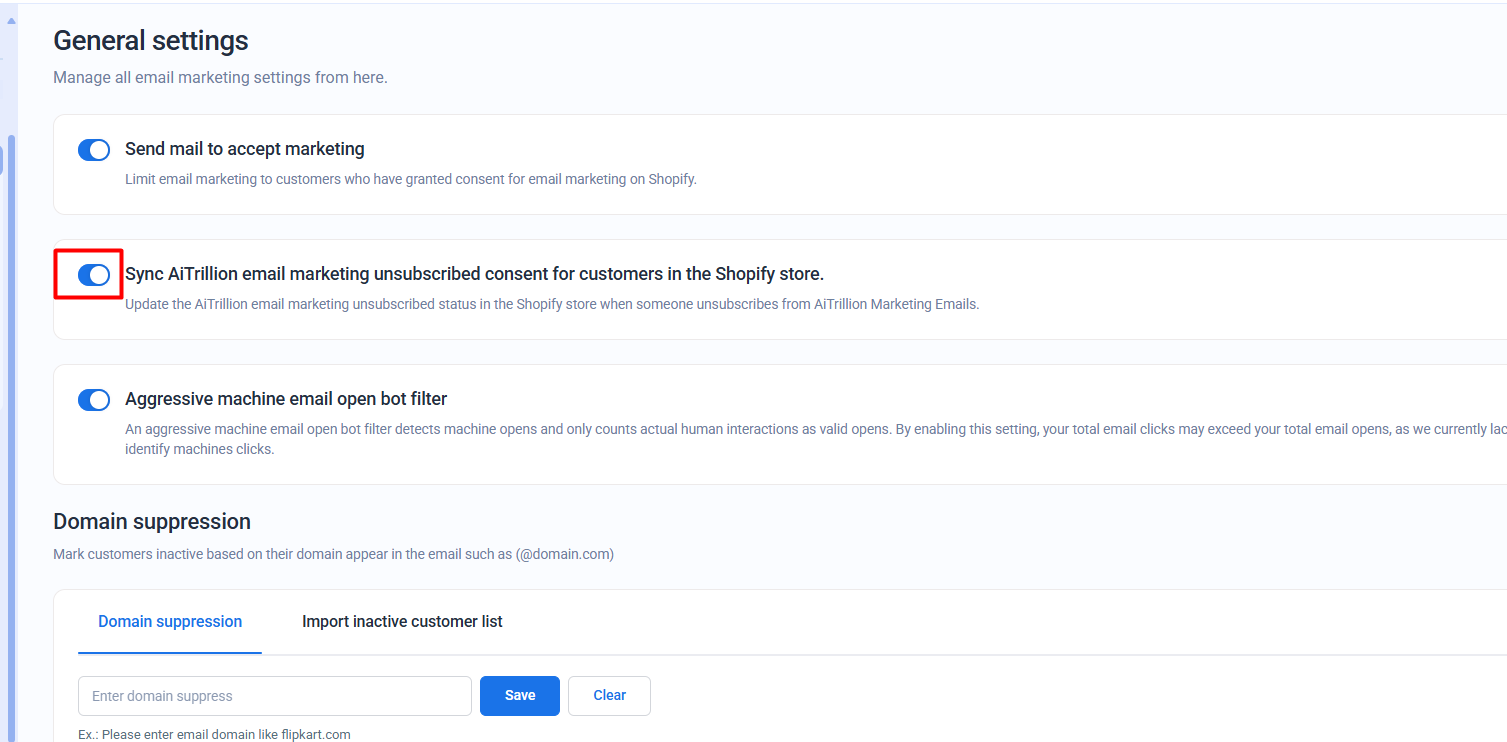This screenshot has height=742, width=1507.
Task: Click the text 'Send mail to accept marketing'
Action: 245,149
